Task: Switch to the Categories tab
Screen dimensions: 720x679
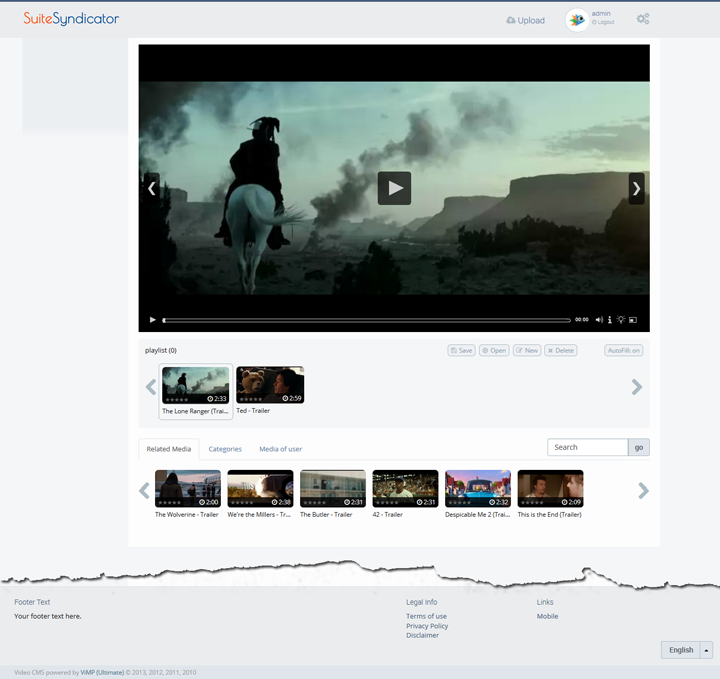Action: tap(225, 449)
